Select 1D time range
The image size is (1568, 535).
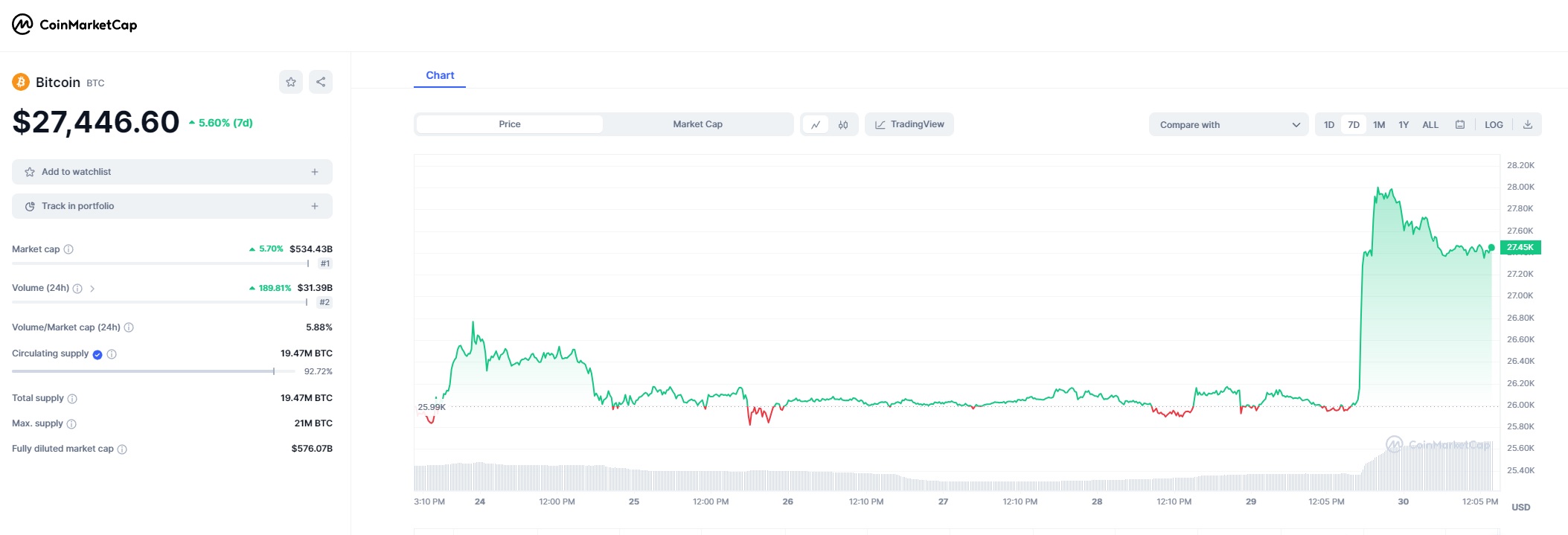(x=1329, y=124)
